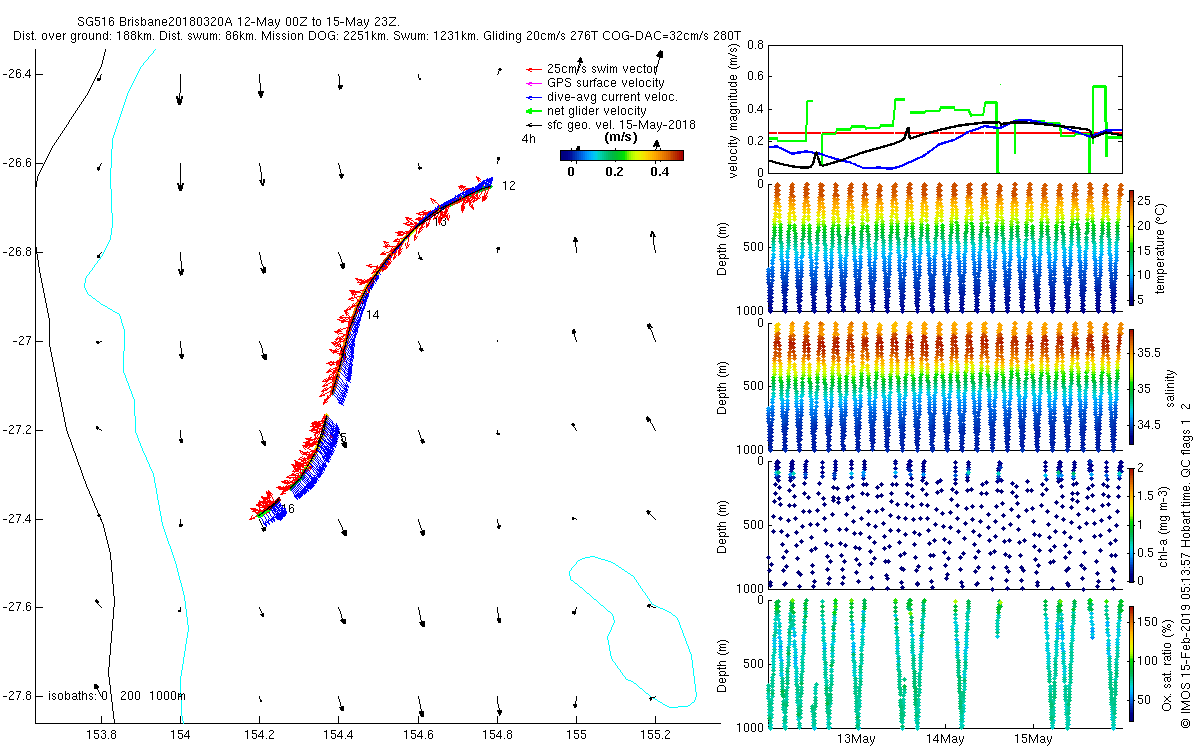The height and width of the screenshot is (750, 1200).
Task: Click latitude tick '-27.8' on the map
Action: coord(16,696)
